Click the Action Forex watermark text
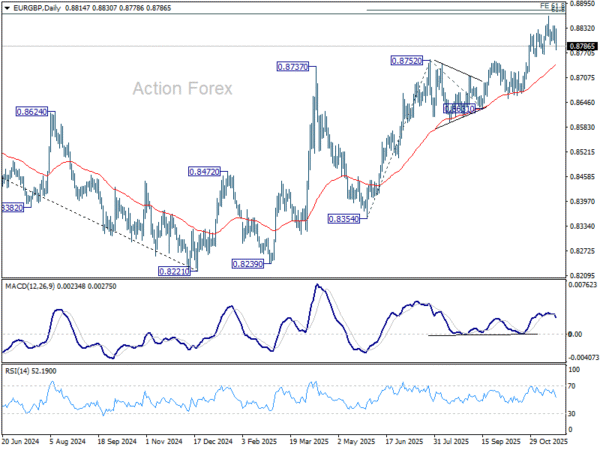 point(182,89)
